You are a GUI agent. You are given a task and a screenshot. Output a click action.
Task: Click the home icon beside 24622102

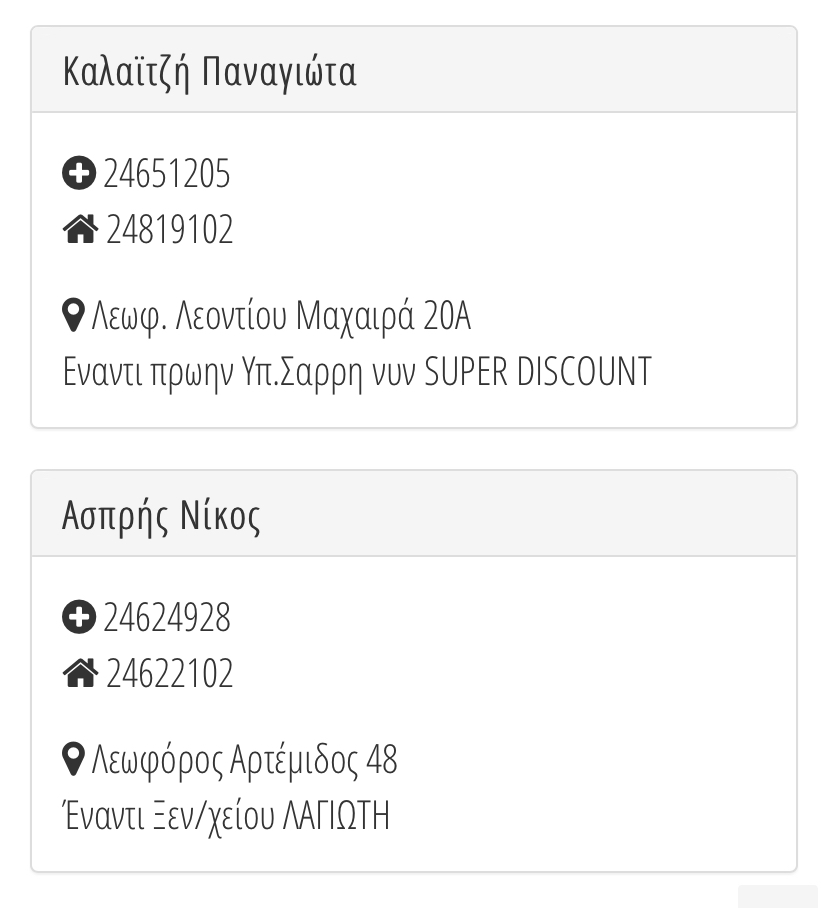[x=80, y=674]
